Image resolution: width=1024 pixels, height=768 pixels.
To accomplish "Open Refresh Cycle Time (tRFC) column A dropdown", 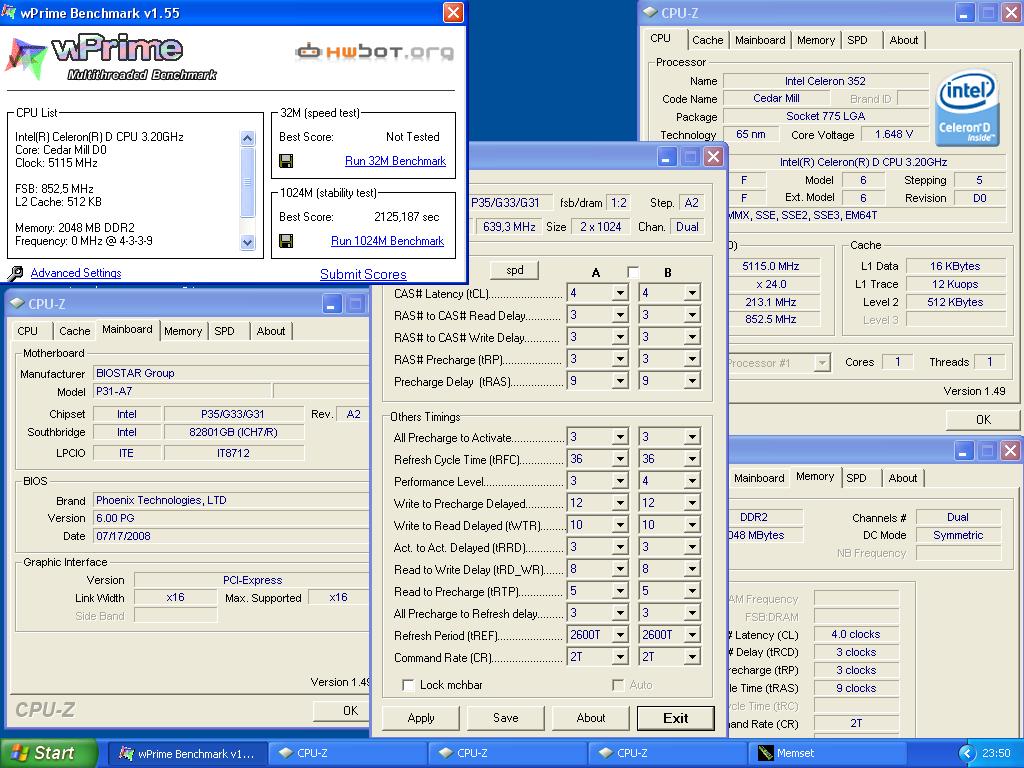I will pos(620,459).
